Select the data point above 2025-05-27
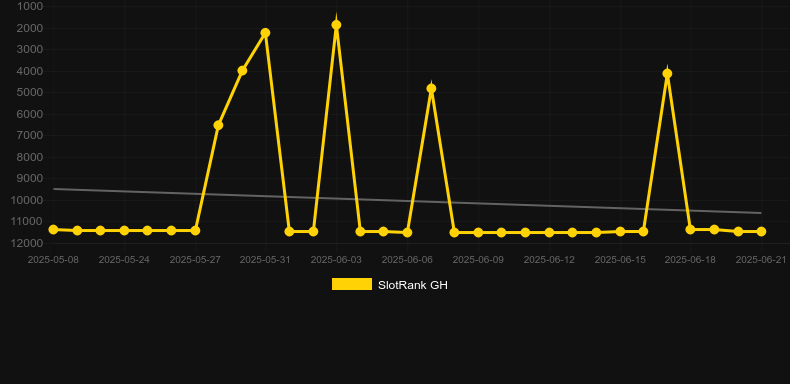The height and width of the screenshot is (384, 790). click(195, 230)
